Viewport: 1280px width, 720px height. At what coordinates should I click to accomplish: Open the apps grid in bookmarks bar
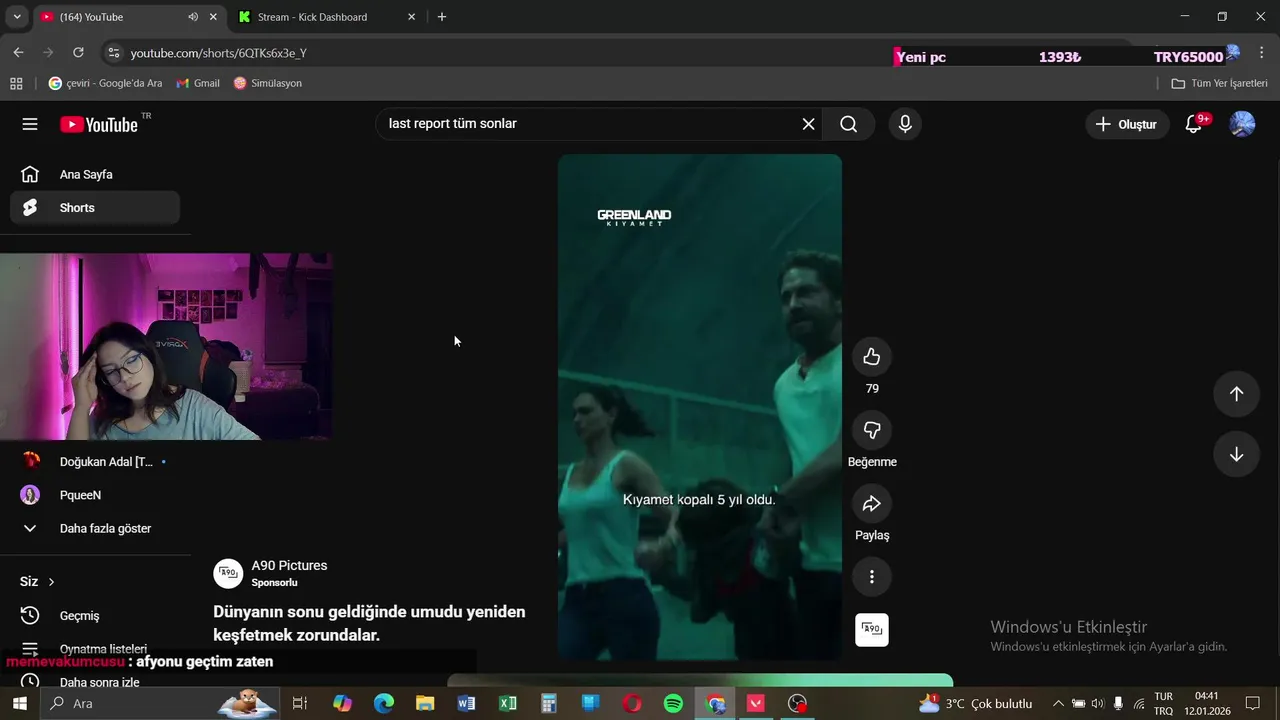[16, 83]
